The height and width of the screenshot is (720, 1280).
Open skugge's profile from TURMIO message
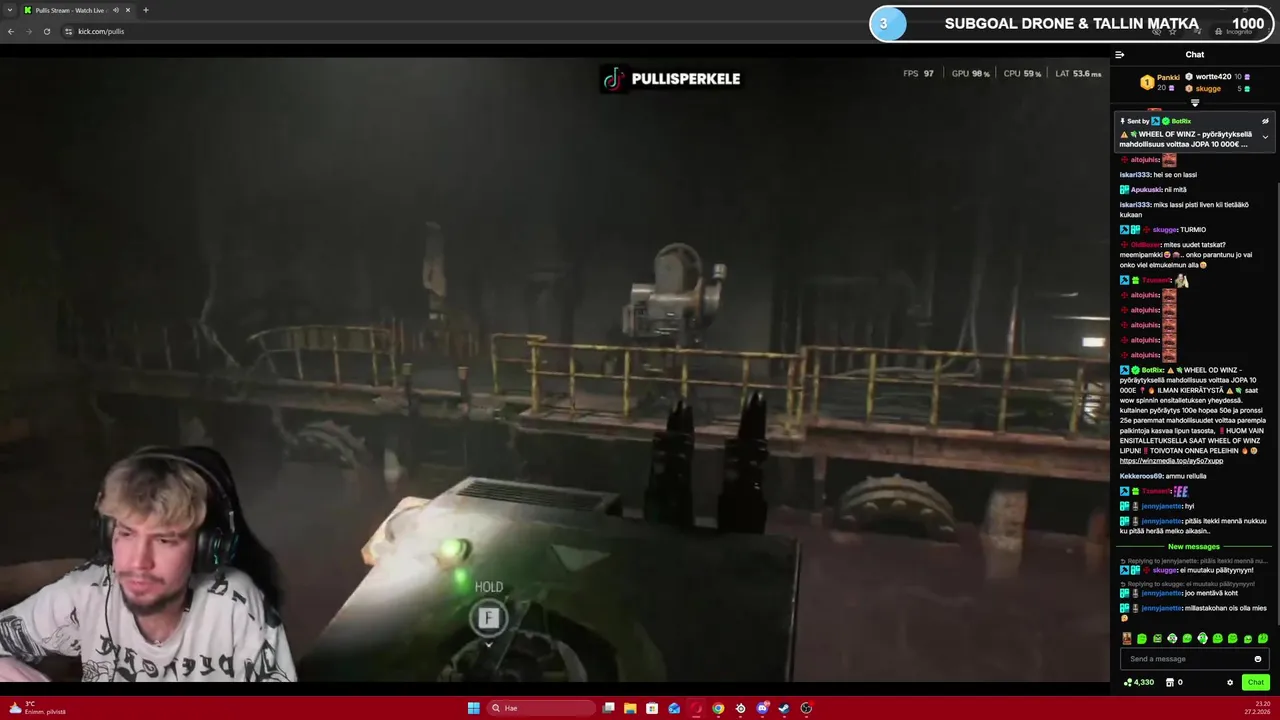click(1164, 230)
